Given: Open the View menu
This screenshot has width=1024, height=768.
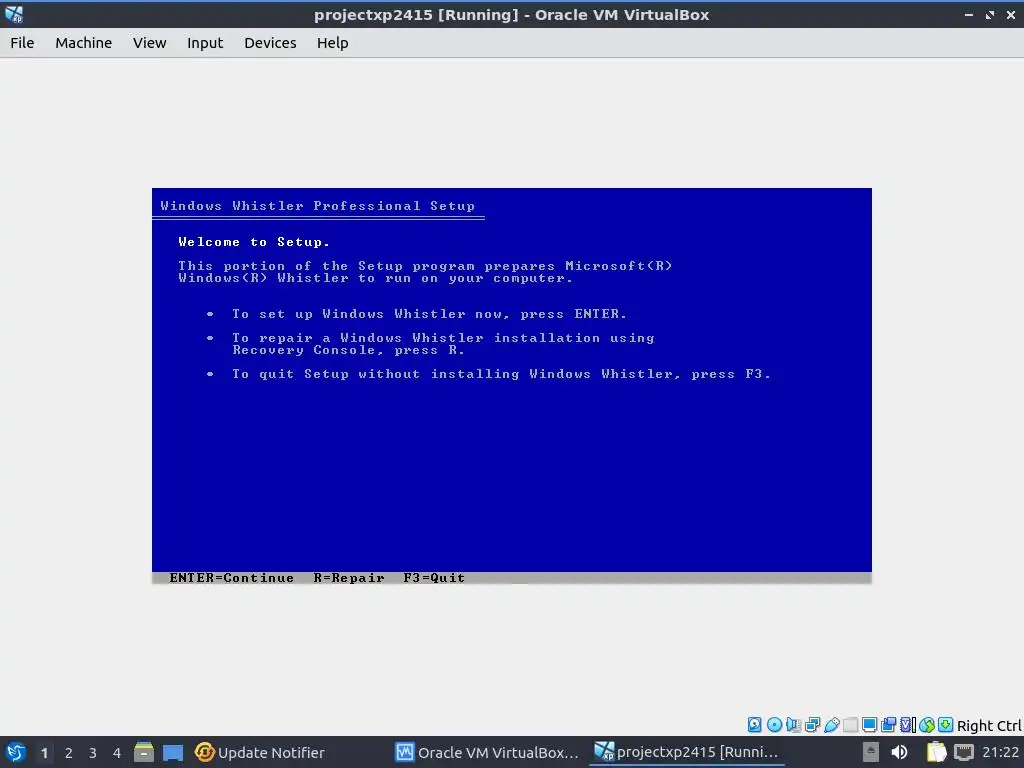Looking at the screenshot, I should pyautogui.click(x=150, y=43).
